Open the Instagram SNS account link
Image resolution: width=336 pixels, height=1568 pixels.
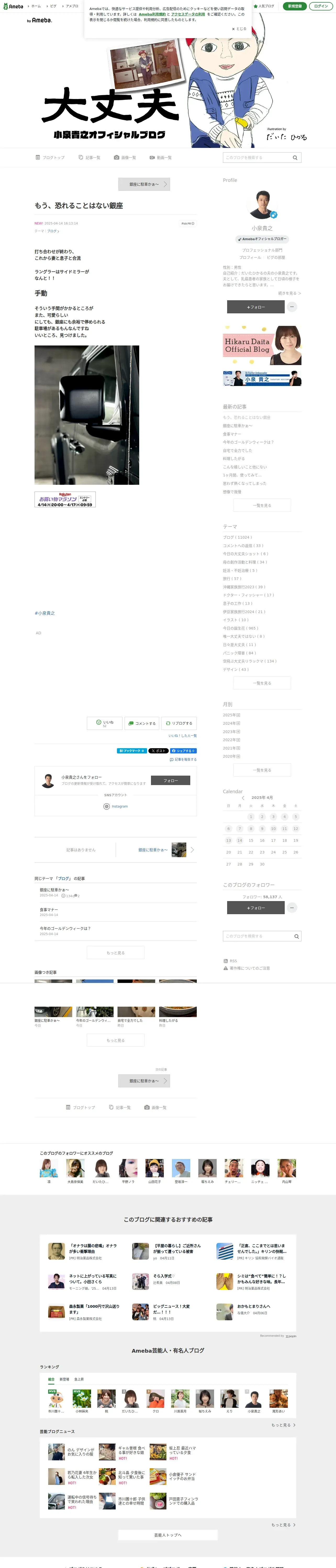click(116, 806)
